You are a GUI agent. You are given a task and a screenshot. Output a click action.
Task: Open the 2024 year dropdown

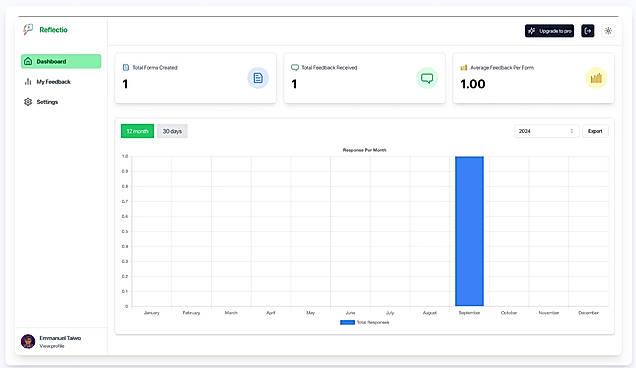pos(546,131)
